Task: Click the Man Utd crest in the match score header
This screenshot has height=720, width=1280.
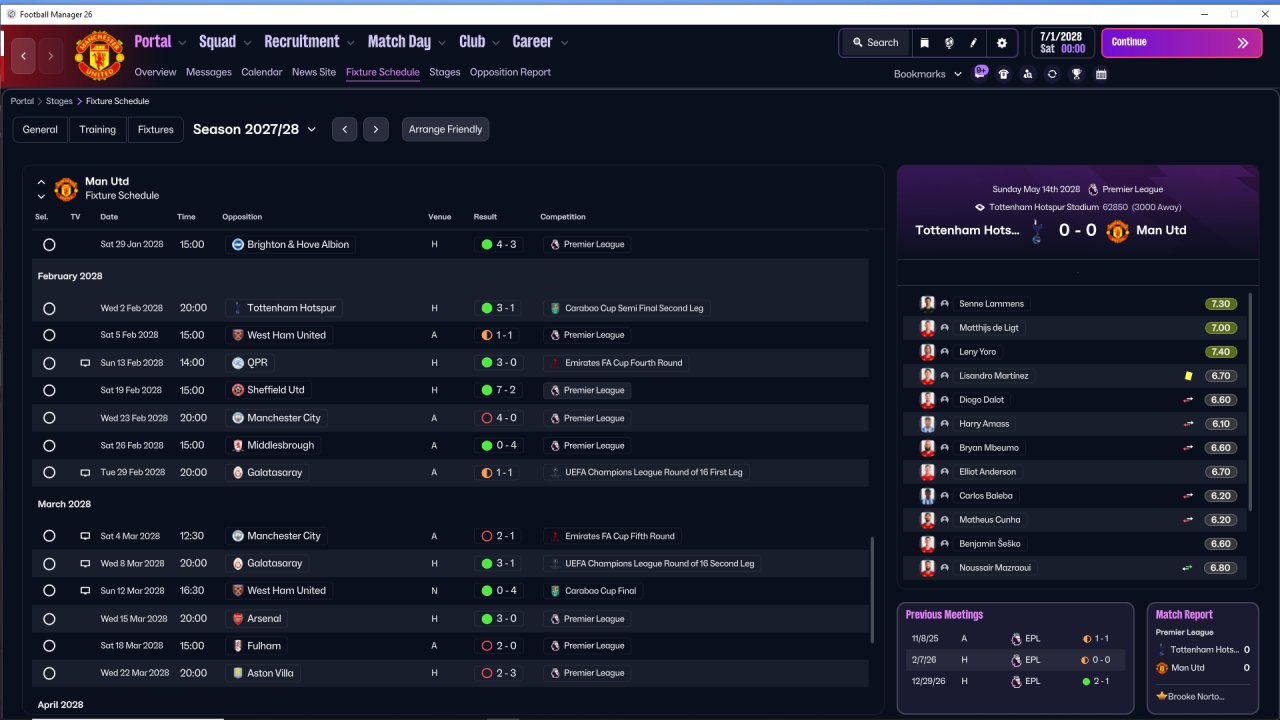Action: coord(1117,231)
